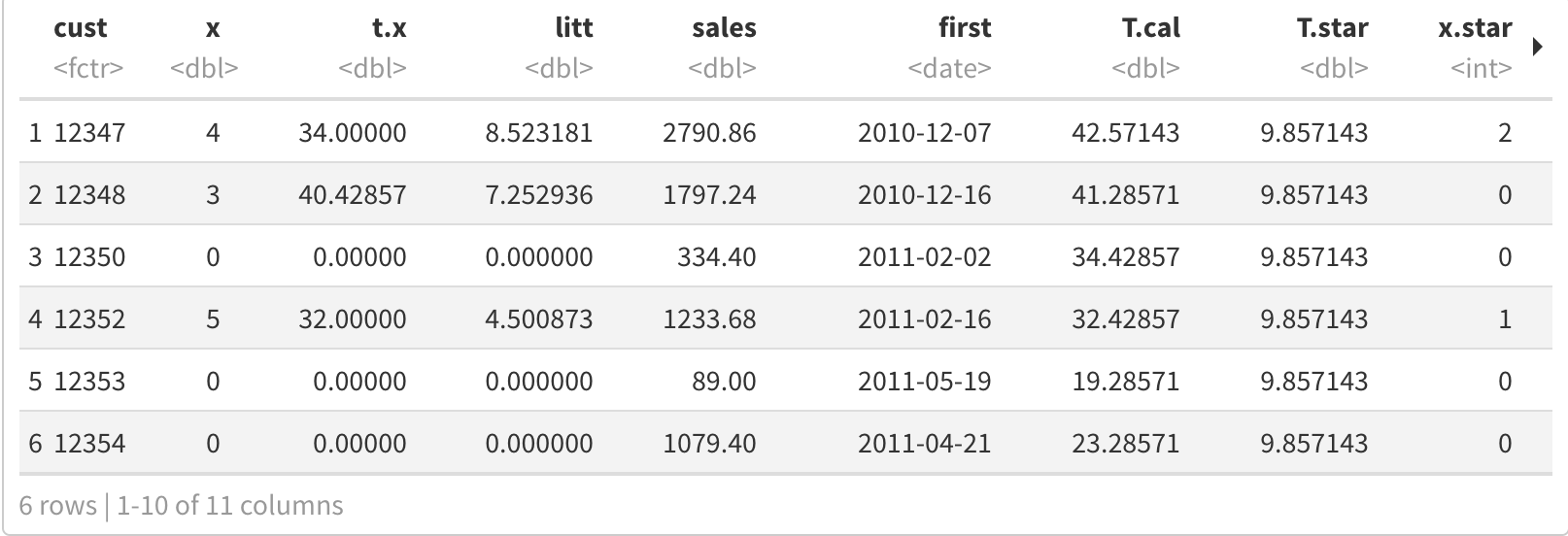Image resolution: width=1568 pixels, height=536 pixels.
Task: Click the rows and columns summary text
Action: coord(182,506)
